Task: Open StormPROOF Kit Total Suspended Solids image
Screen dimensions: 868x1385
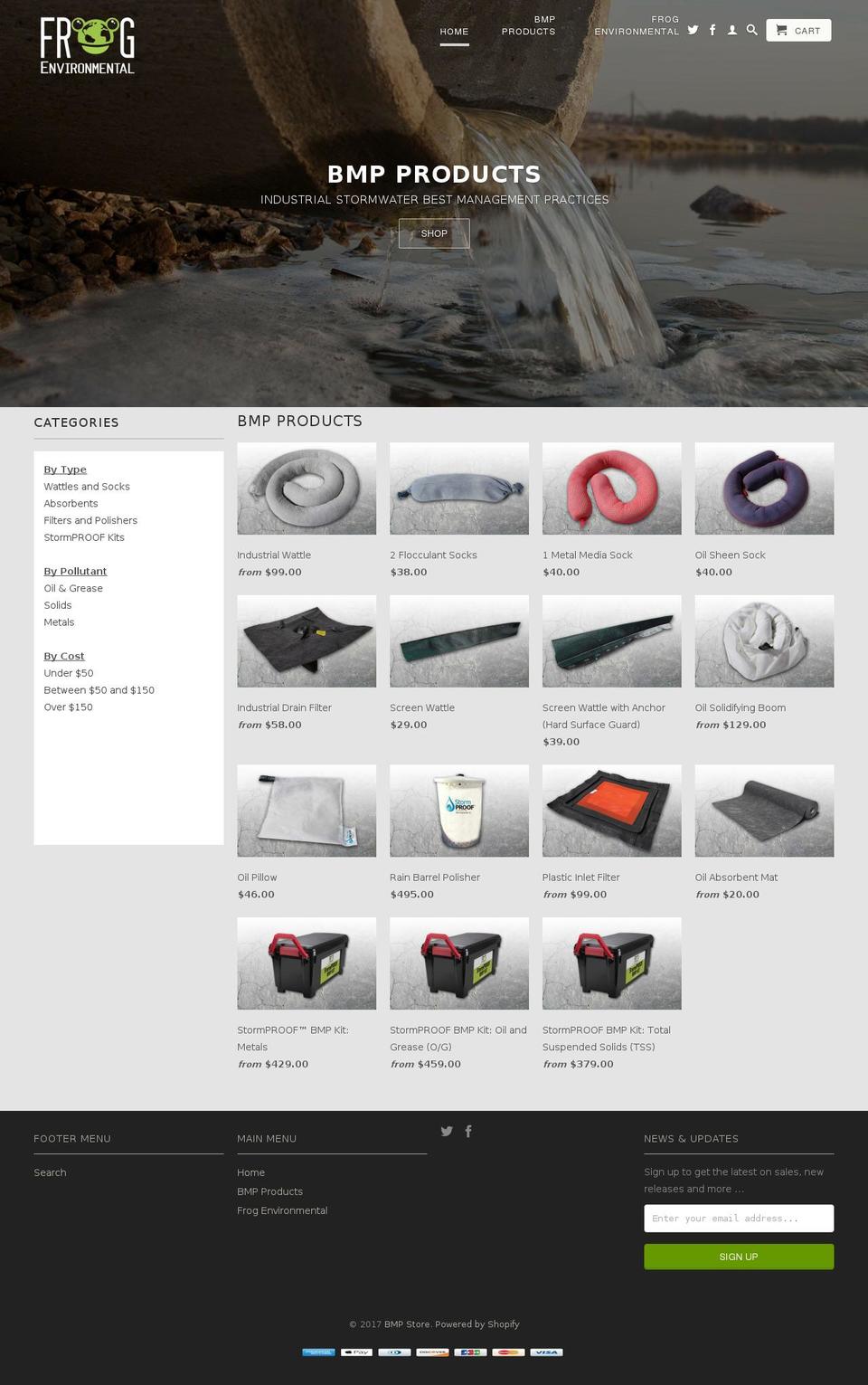Action: 612,963
